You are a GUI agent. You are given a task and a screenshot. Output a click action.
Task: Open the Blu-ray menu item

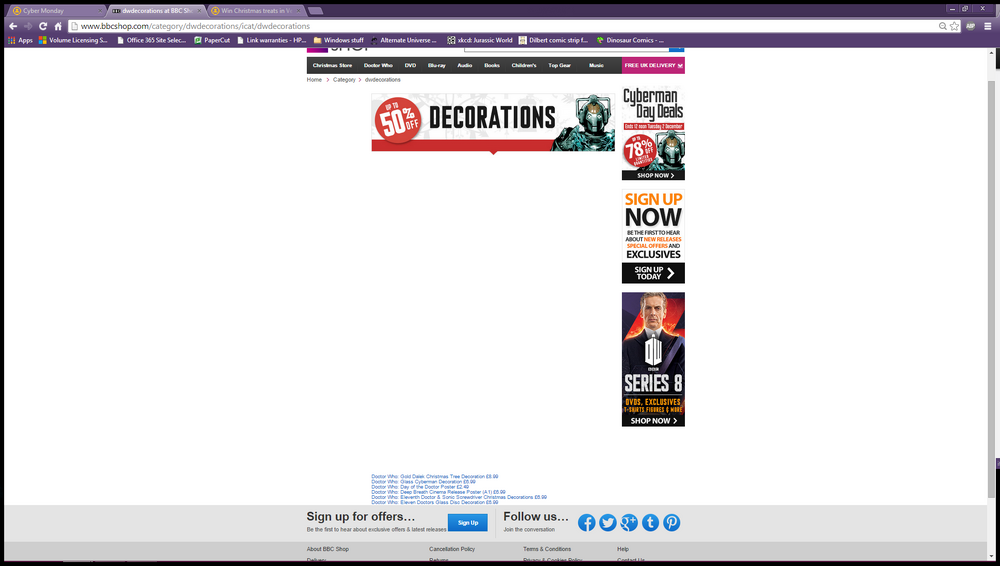pyautogui.click(x=437, y=65)
